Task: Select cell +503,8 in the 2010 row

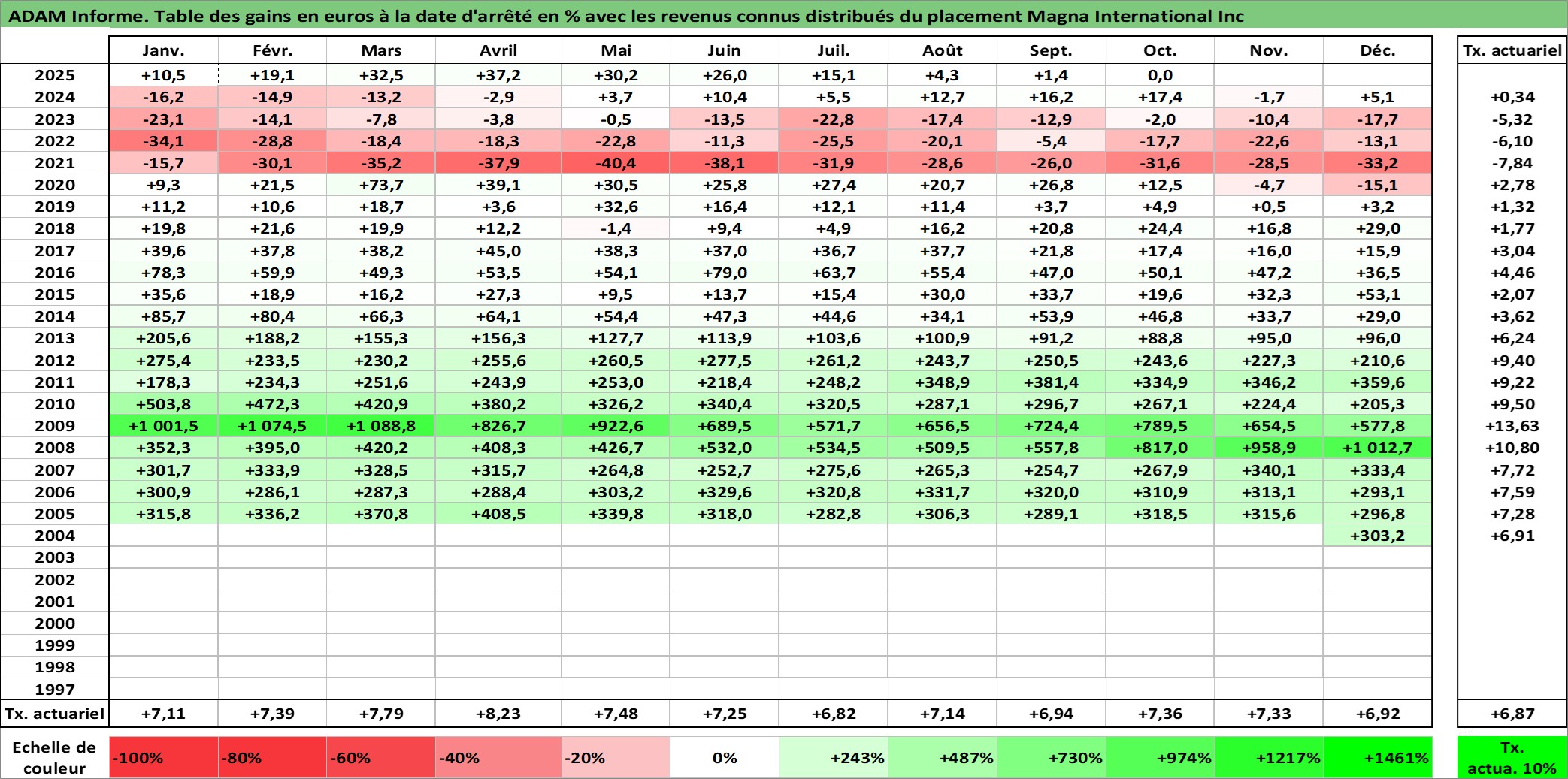Action: click(163, 404)
